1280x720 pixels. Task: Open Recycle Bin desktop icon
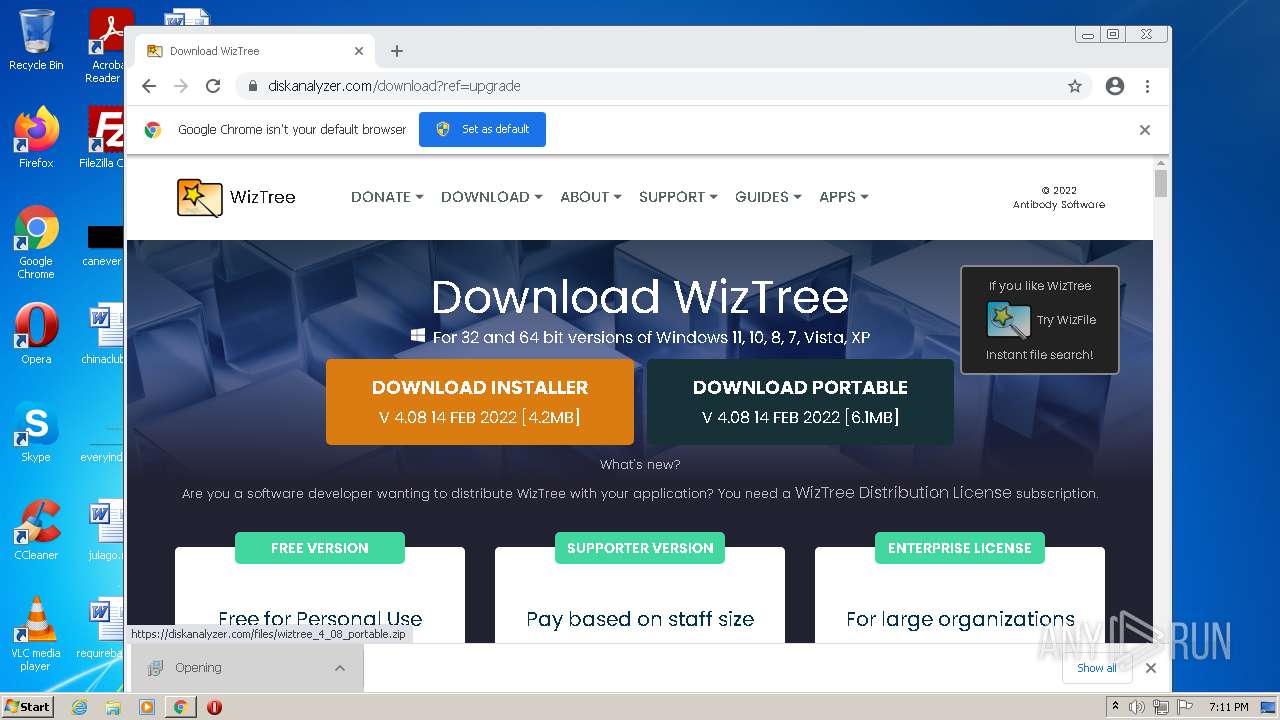click(x=36, y=40)
